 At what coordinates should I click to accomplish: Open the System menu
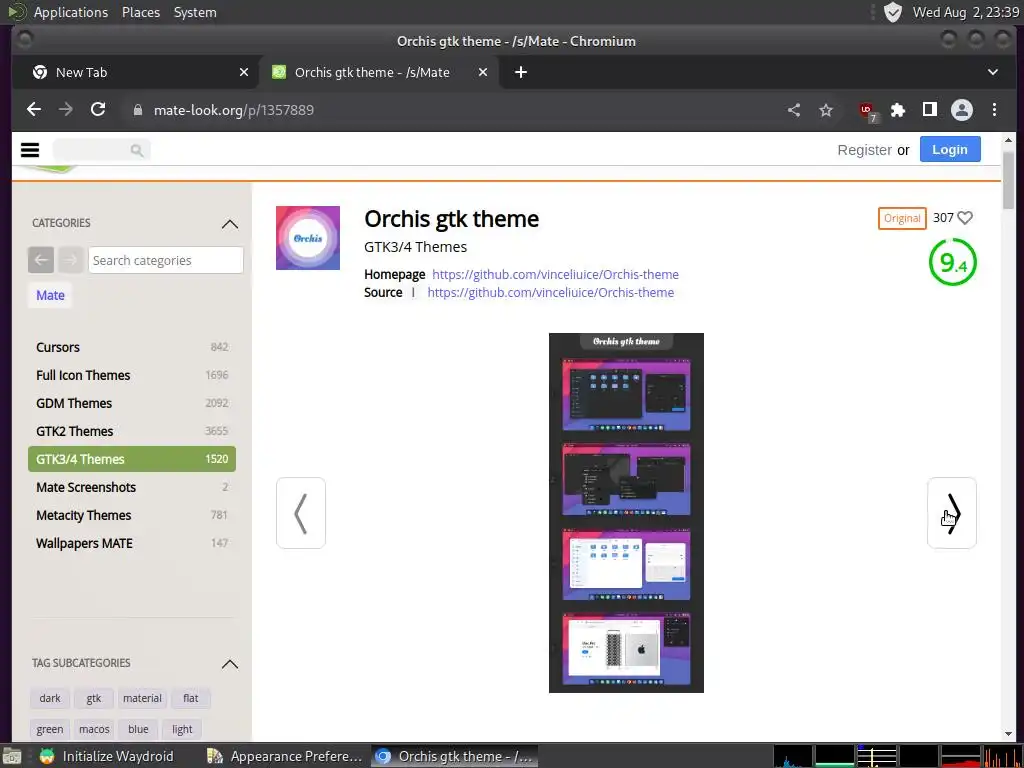pyautogui.click(x=195, y=12)
